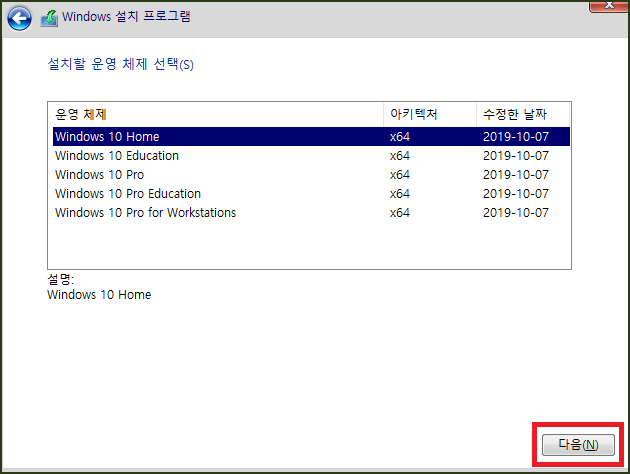
Task: Select Windows 10 Education row
Action: (311, 155)
